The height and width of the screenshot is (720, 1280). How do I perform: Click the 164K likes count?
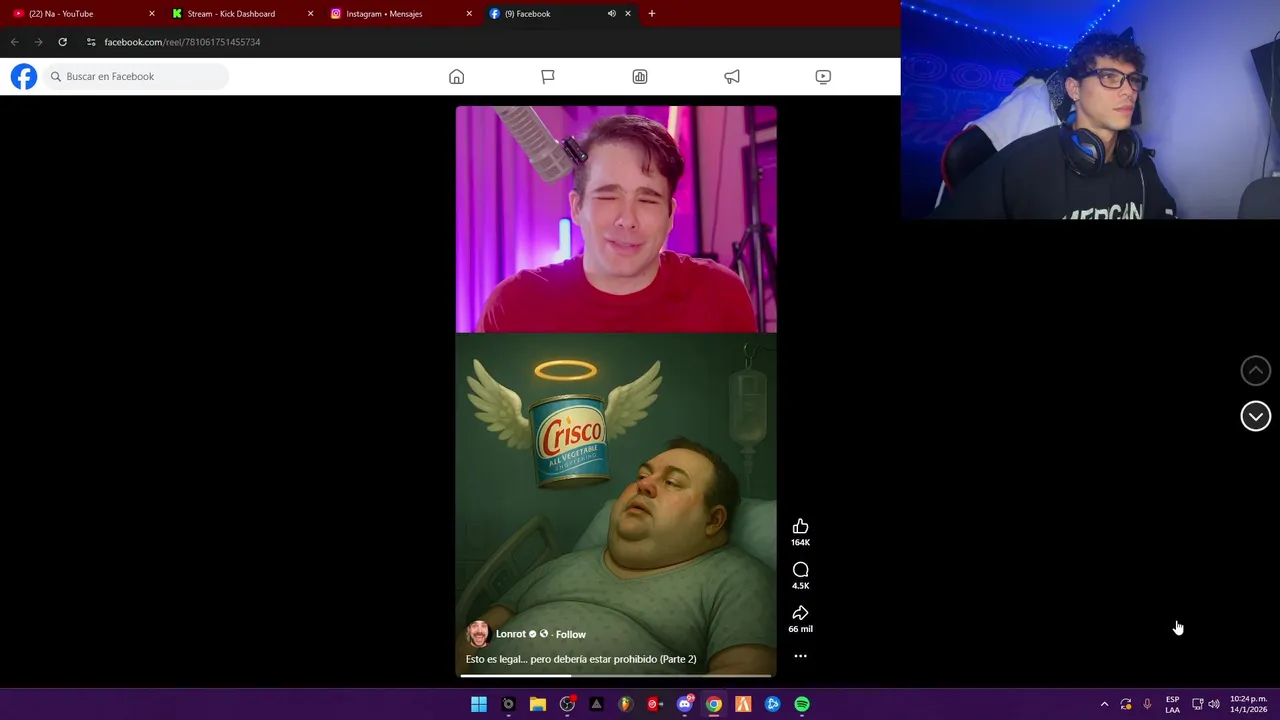click(800, 543)
